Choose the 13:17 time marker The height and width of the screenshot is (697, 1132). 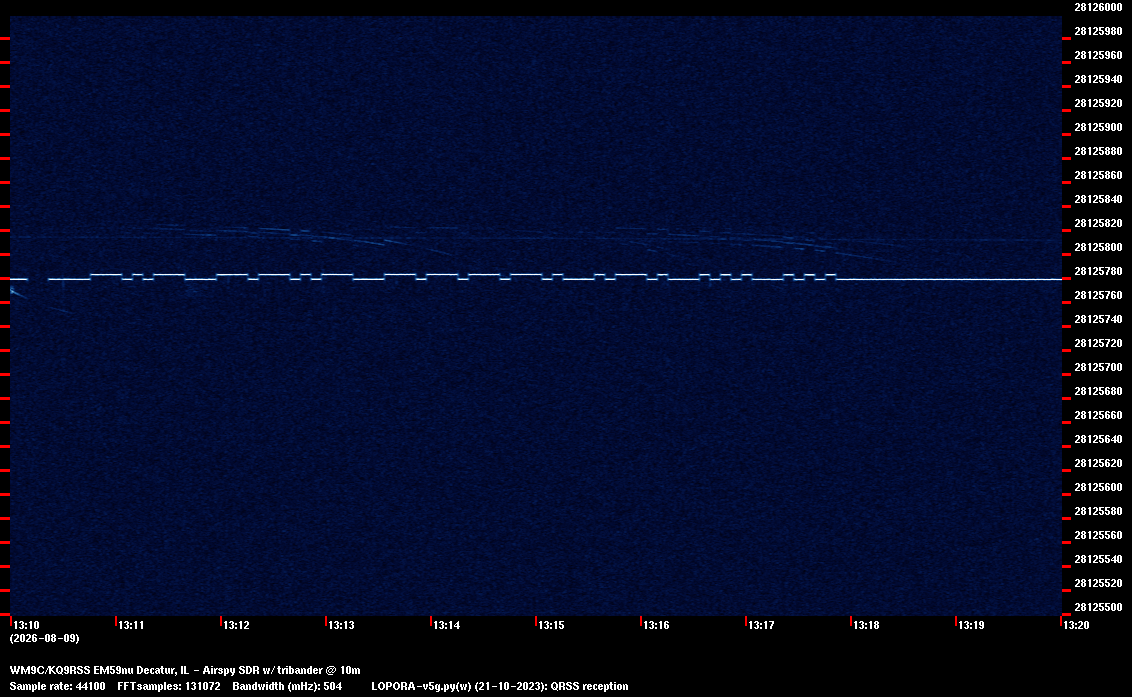coord(761,625)
